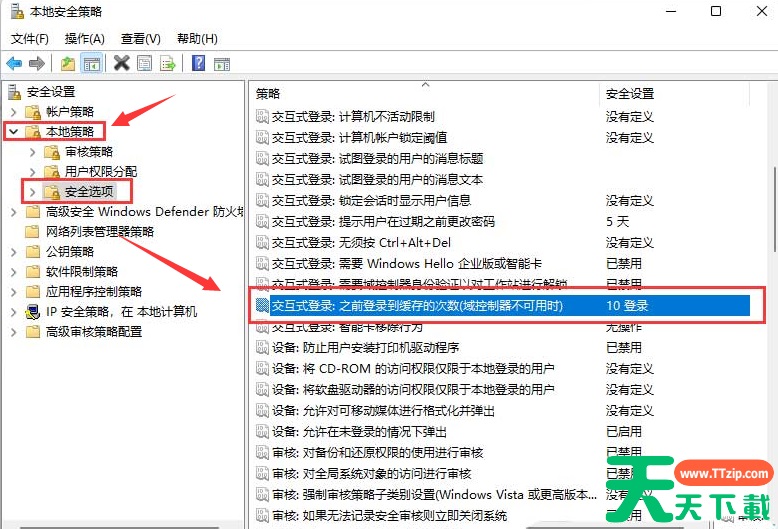Select policy 强制审核策略子类别设置
The image size is (778, 529).
(434, 495)
